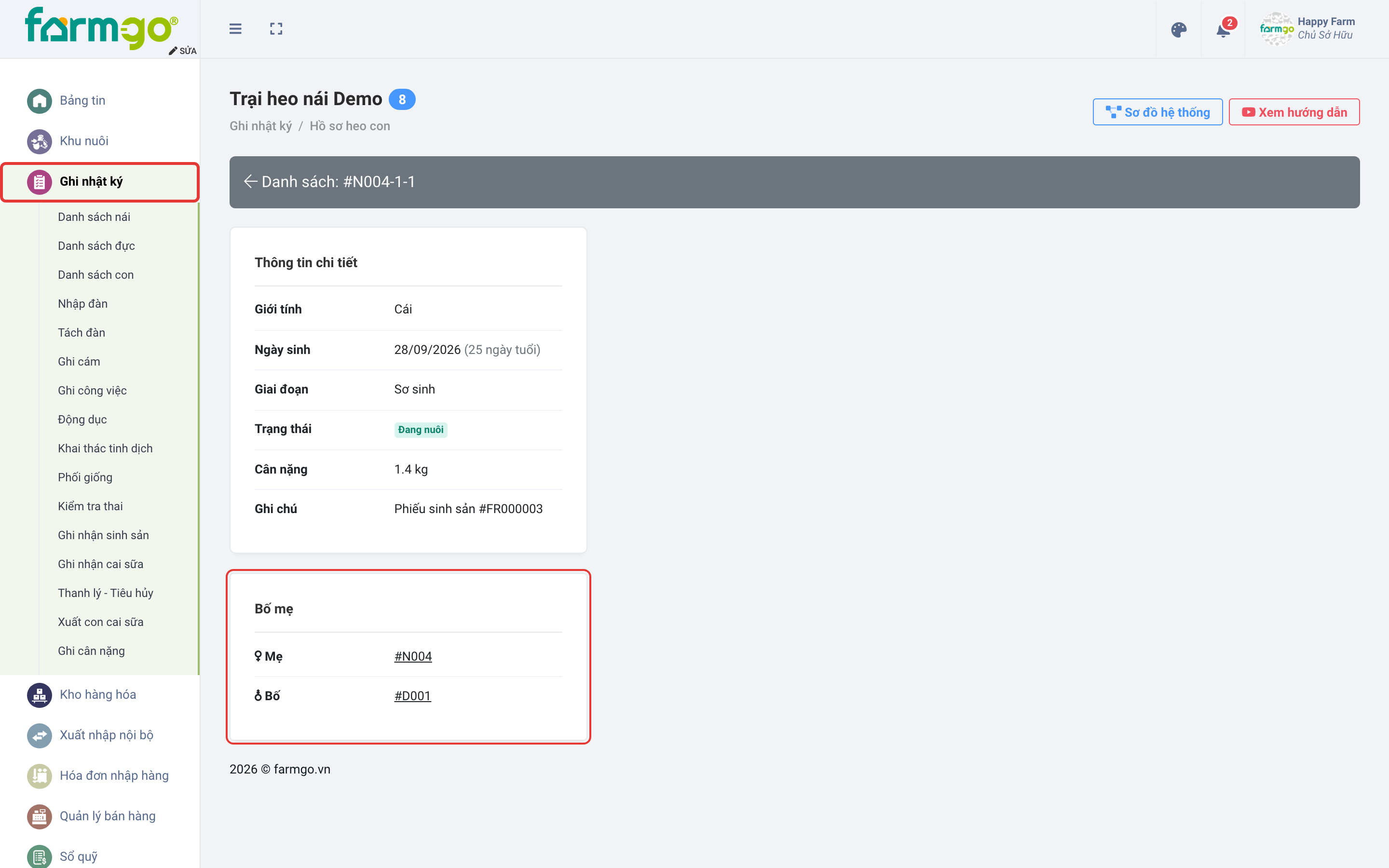Screen dimensions: 1389x868
Task: Click the back arrow beside Danh sách
Action: click(250, 181)
